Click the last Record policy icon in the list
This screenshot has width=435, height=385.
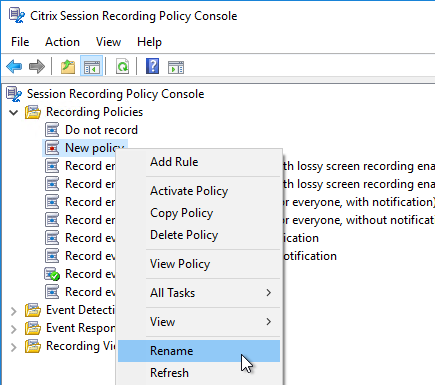[52, 292]
